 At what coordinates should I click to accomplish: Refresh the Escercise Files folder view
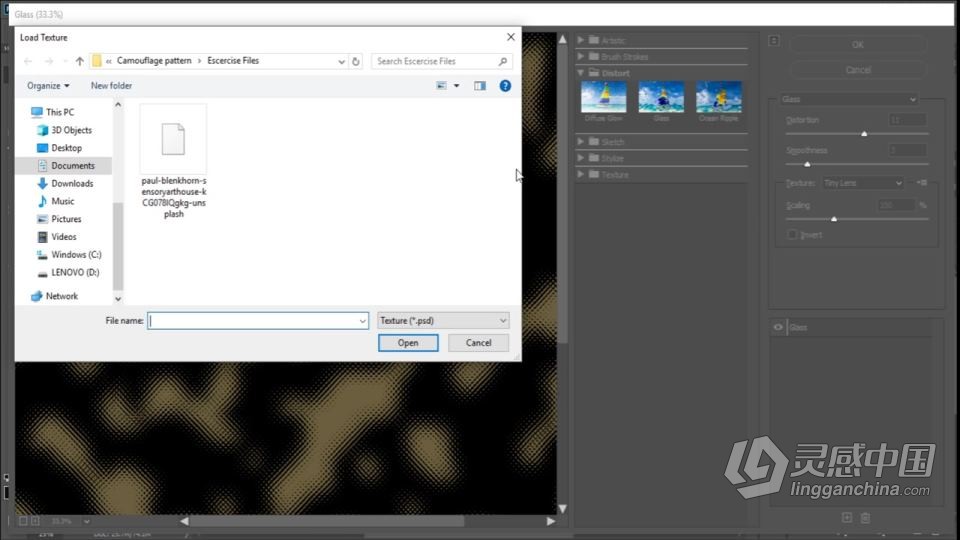point(356,61)
